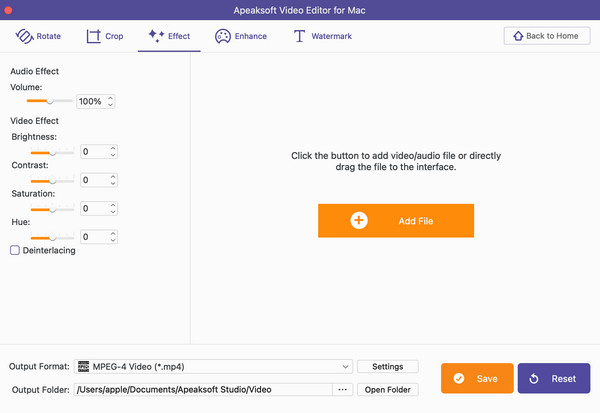Viewport: 600px width, 413px height.
Task: Click the browse ellipsis button for Output Folder
Action: (342, 390)
